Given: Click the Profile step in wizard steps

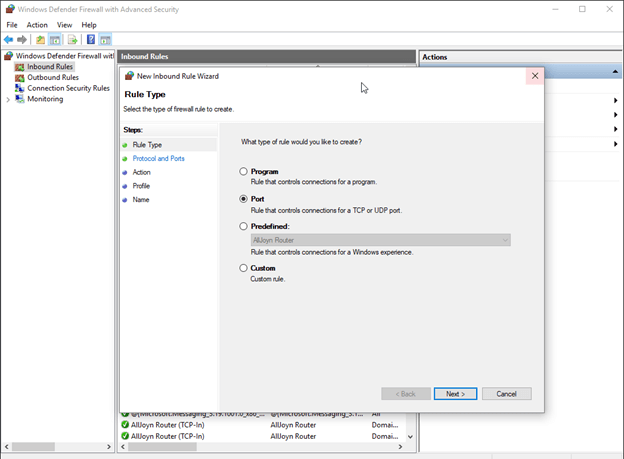Looking at the screenshot, I should [141, 186].
